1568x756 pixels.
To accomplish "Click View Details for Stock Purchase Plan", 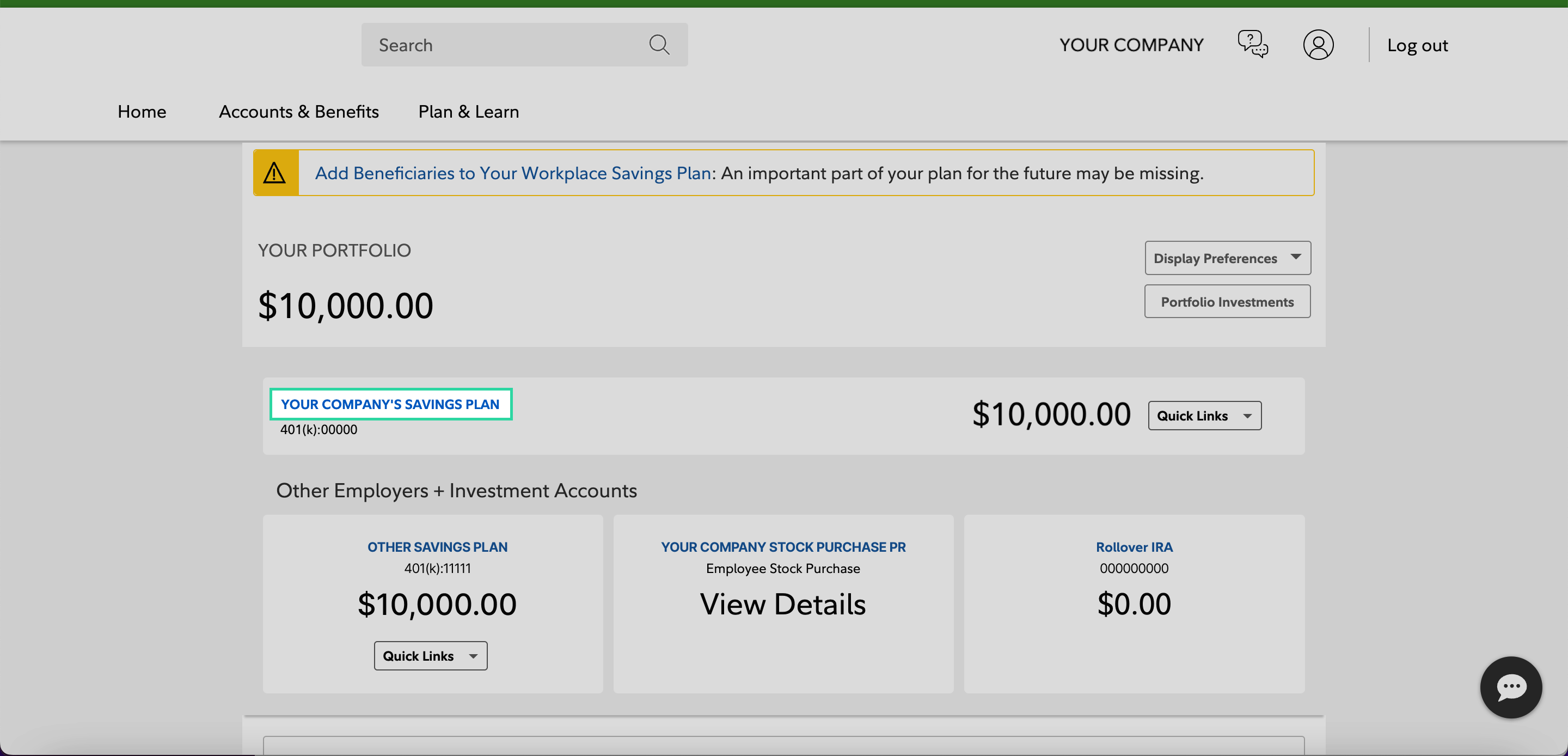I will coord(784,604).
